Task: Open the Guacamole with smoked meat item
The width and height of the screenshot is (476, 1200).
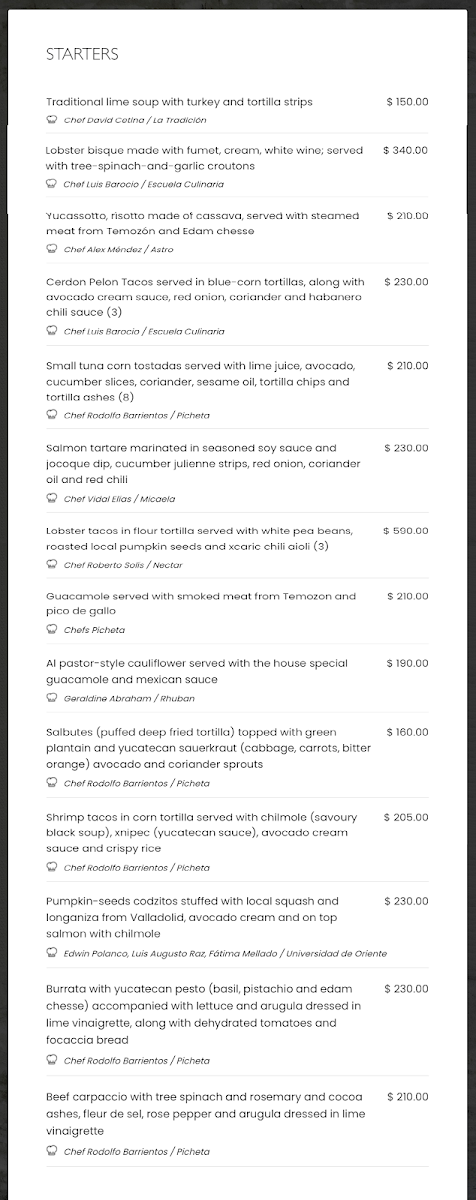Action: (x=201, y=604)
